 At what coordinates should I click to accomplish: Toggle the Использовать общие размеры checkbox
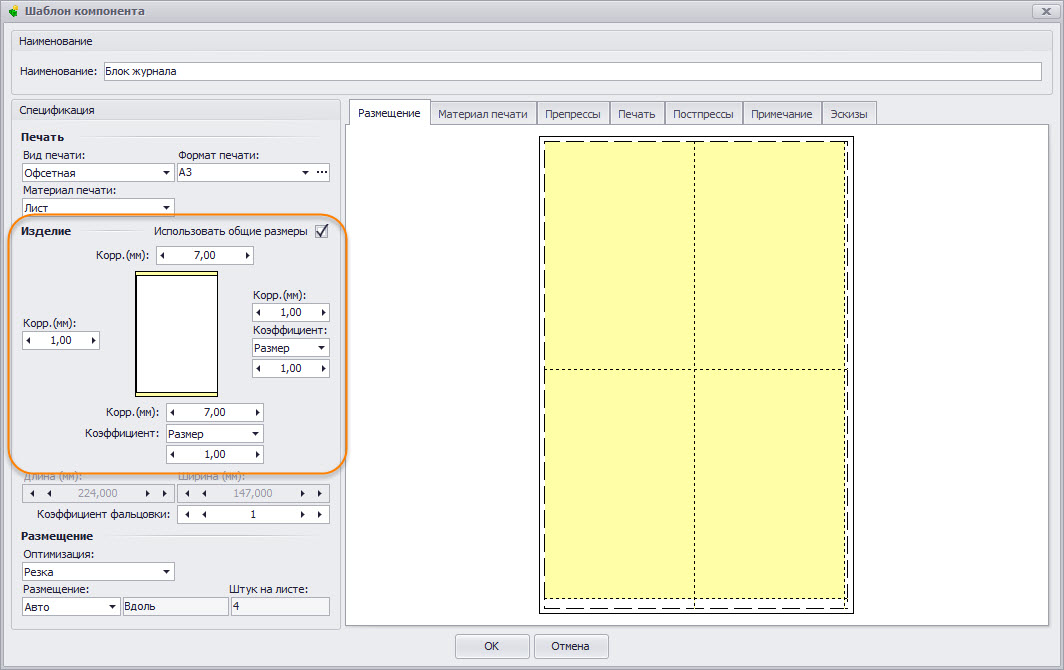322,231
